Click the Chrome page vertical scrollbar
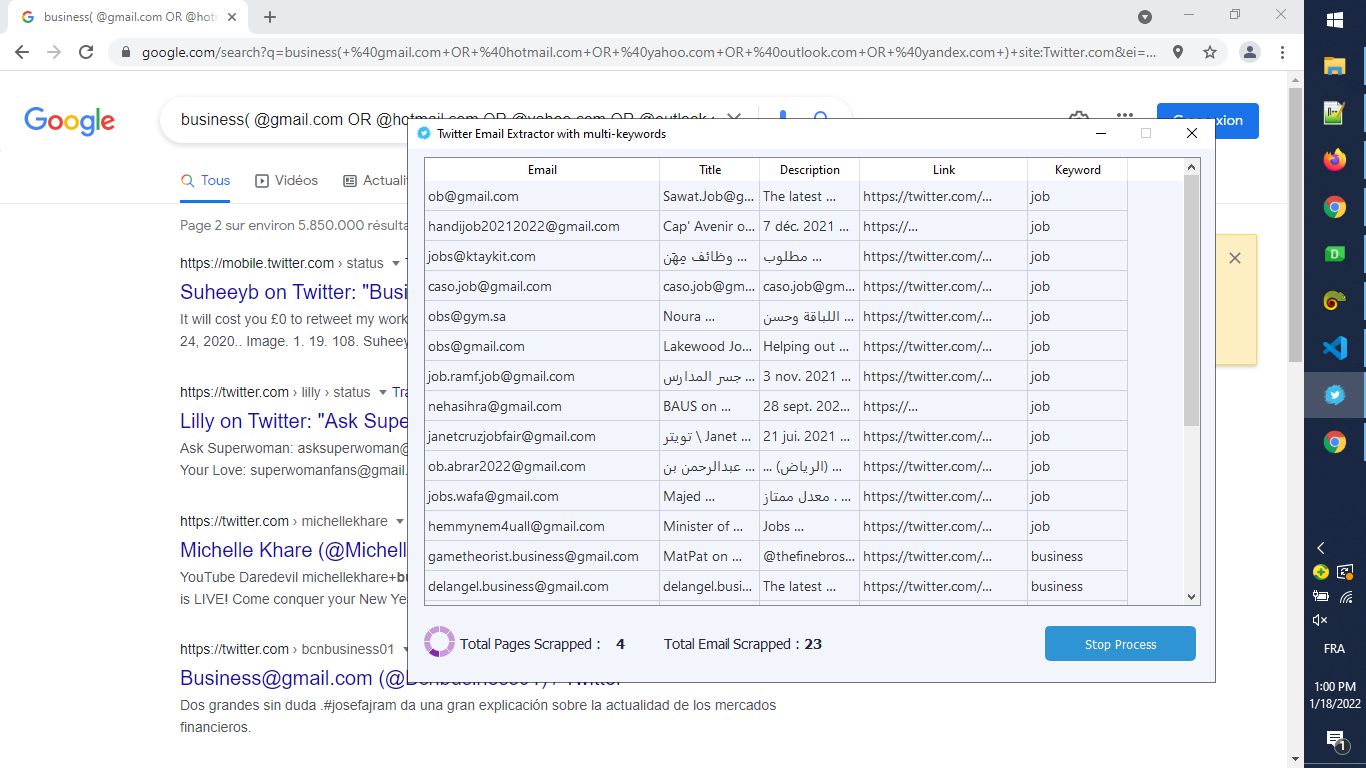The image size is (1366, 768). coord(1295,225)
